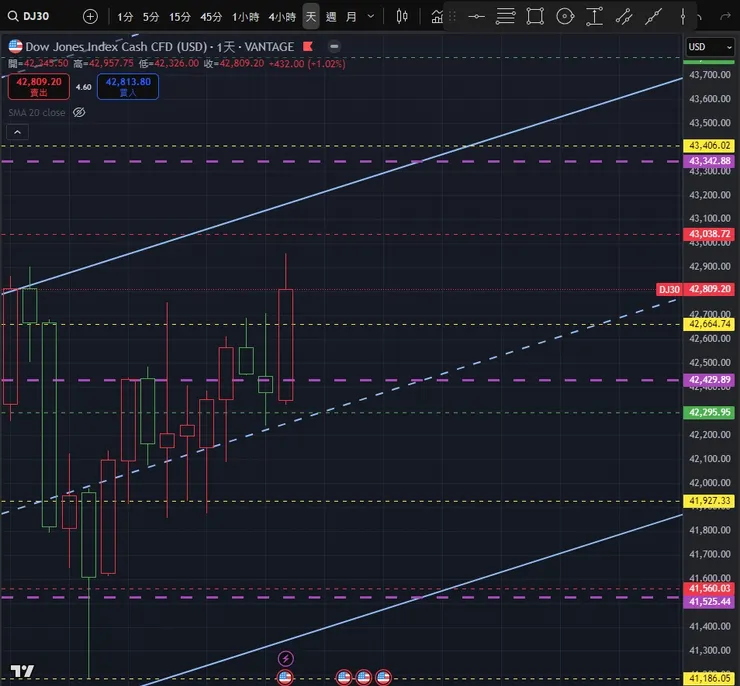Click the Dow Jones Index Cash CFD title
Screen dimensions: 740x686
pos(116,47)
